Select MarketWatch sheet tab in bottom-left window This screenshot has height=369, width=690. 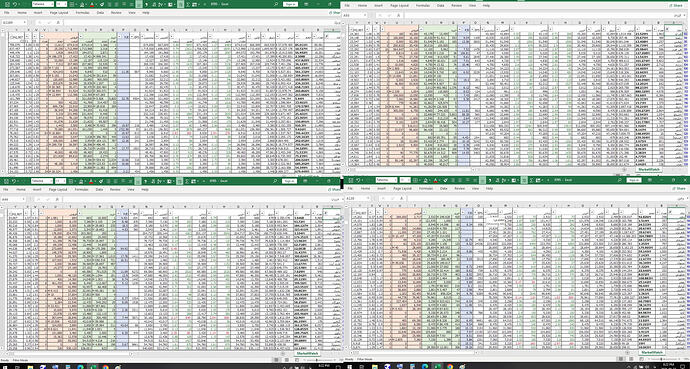[x=307, y=353]
